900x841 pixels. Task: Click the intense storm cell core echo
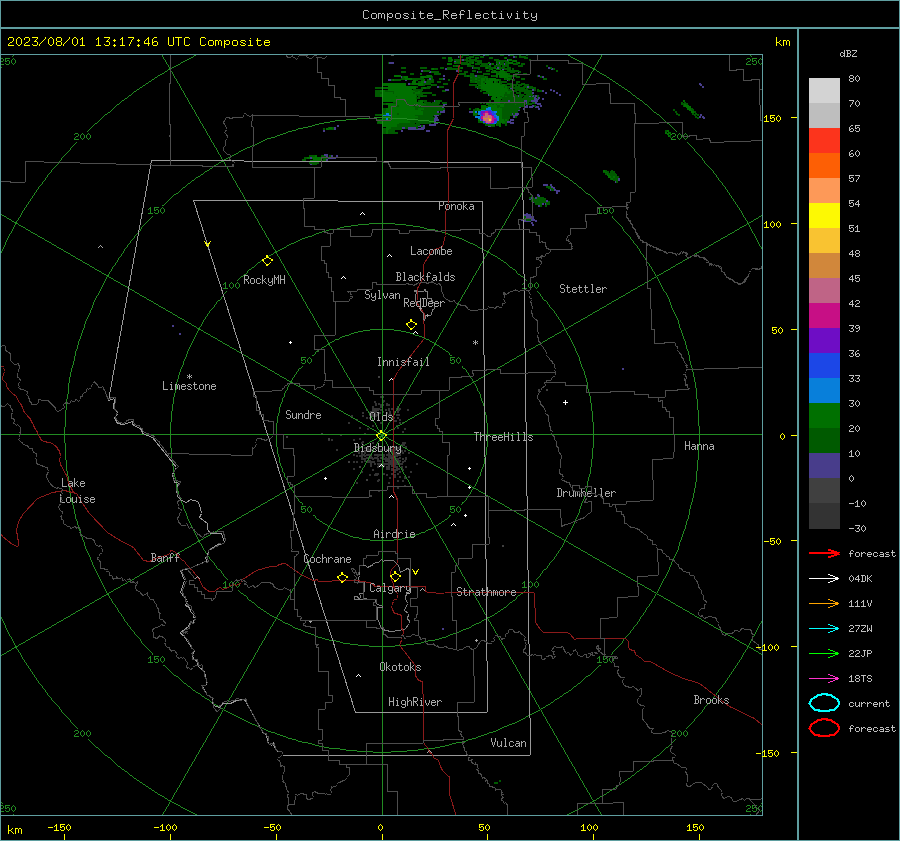click(488, 117)
